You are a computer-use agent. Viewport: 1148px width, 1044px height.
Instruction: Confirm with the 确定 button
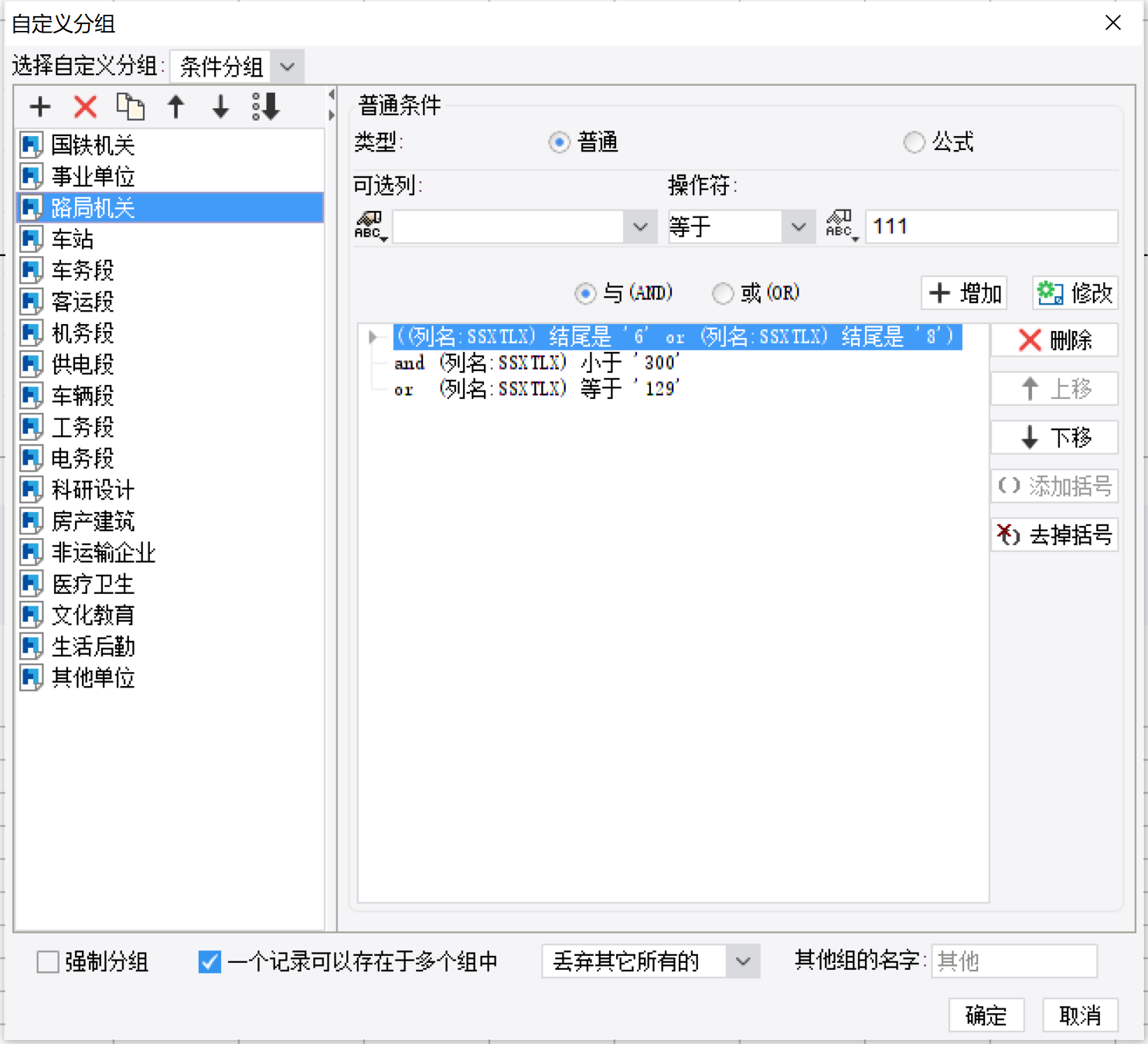tap(986, 1015)
